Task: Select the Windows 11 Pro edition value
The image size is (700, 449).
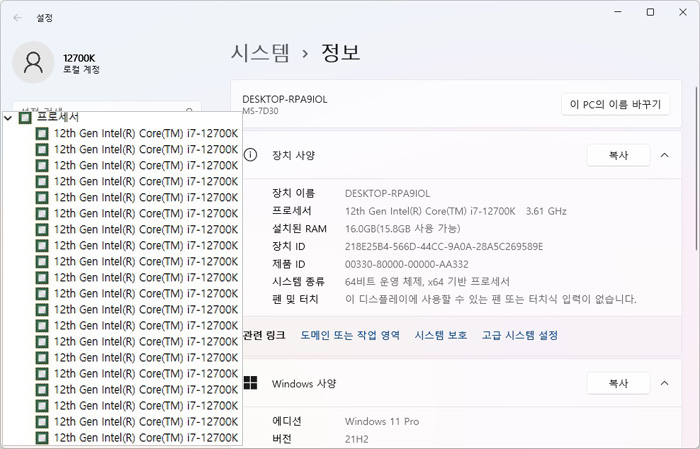Action: (382, 421)
